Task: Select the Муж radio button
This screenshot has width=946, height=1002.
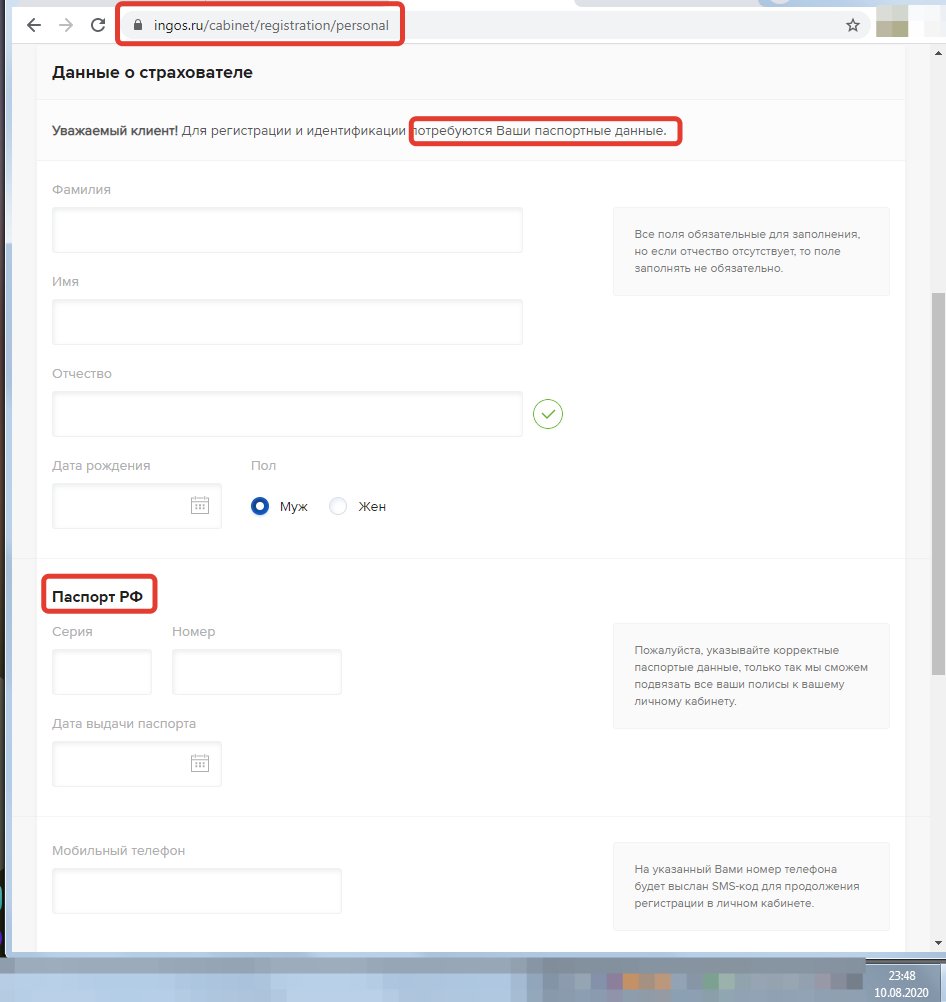Action: click(260, 506)
